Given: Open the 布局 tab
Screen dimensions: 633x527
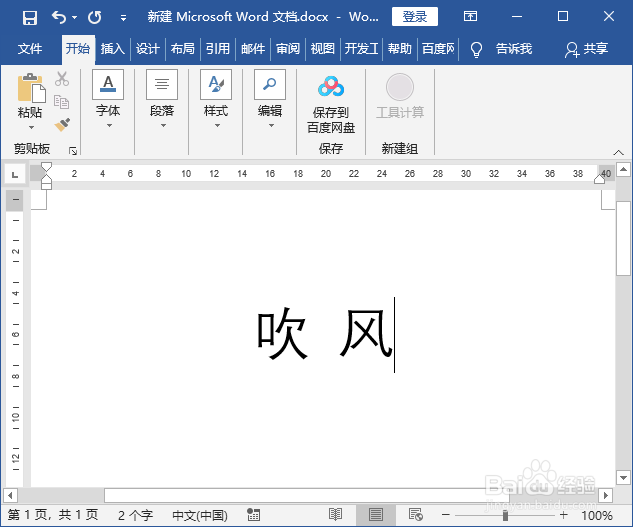Looking at the screenshot, I should 183,49.
